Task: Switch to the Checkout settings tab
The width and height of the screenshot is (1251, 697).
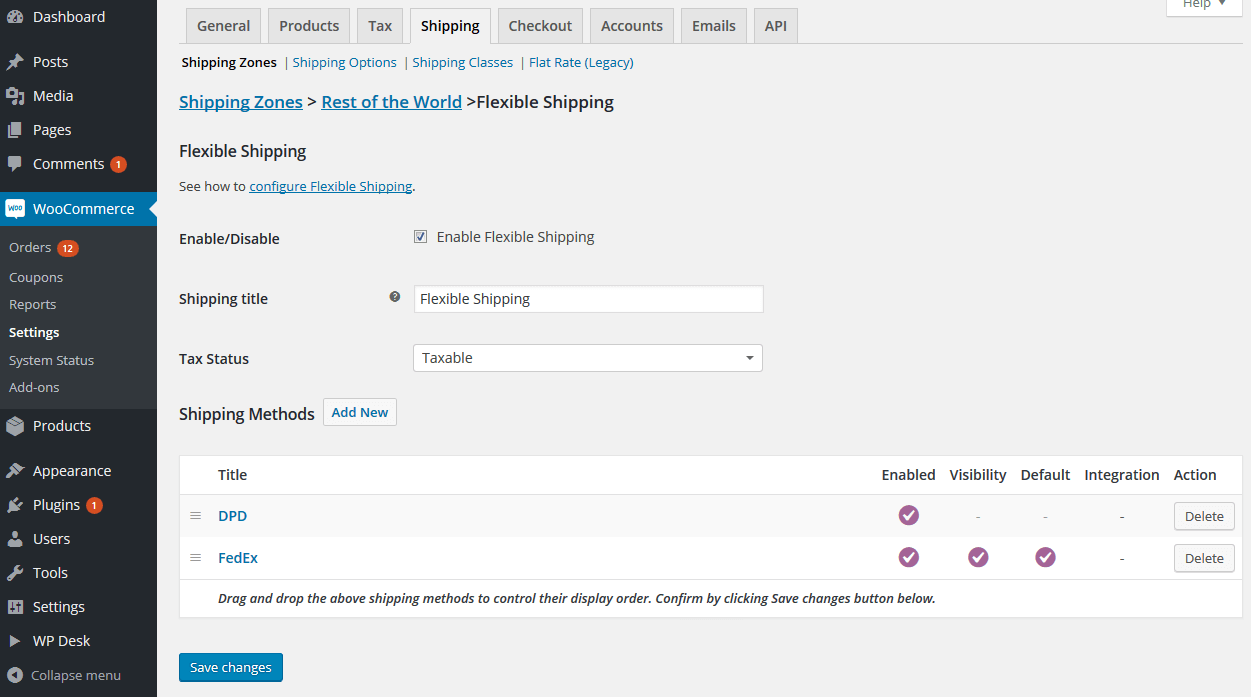Action: pyautogui.click(x=540, y=26)
